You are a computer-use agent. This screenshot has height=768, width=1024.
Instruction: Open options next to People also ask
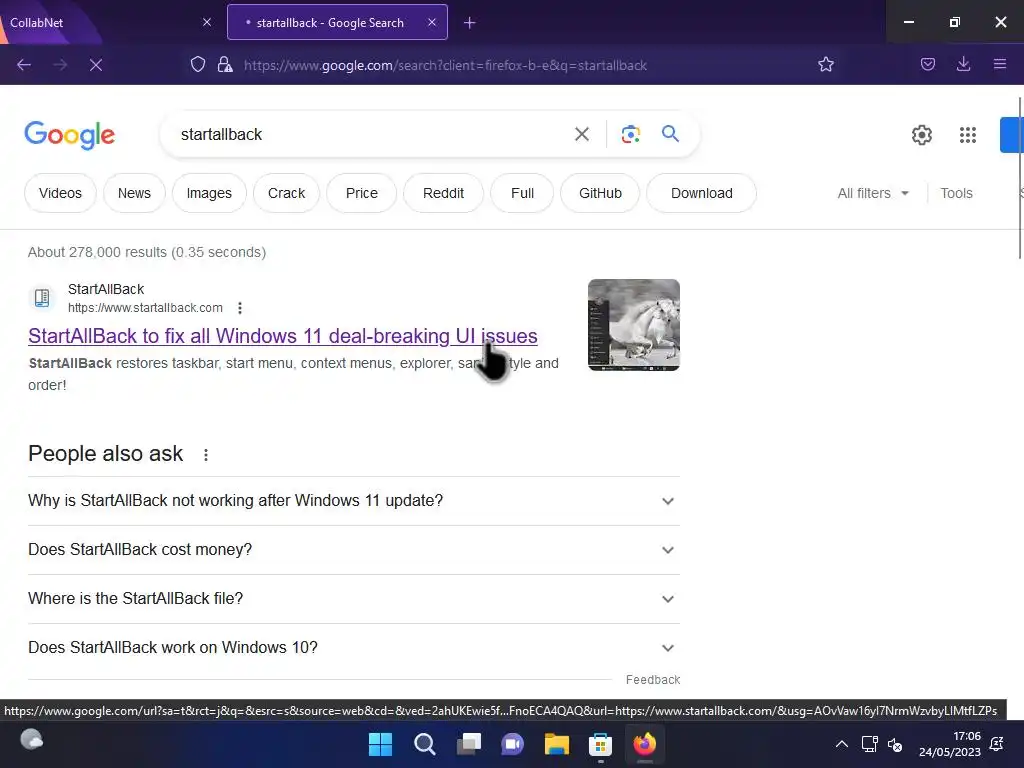[206, 455]
